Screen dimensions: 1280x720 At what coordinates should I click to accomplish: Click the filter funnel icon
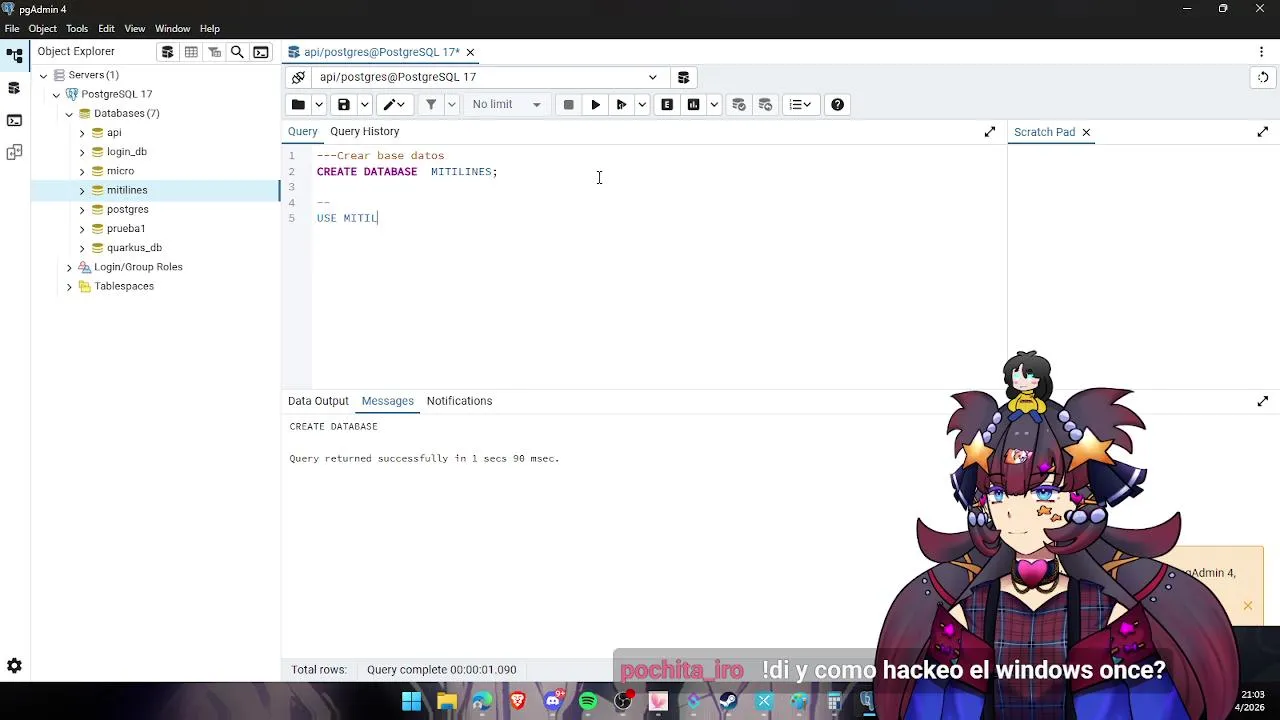[431, 105]
